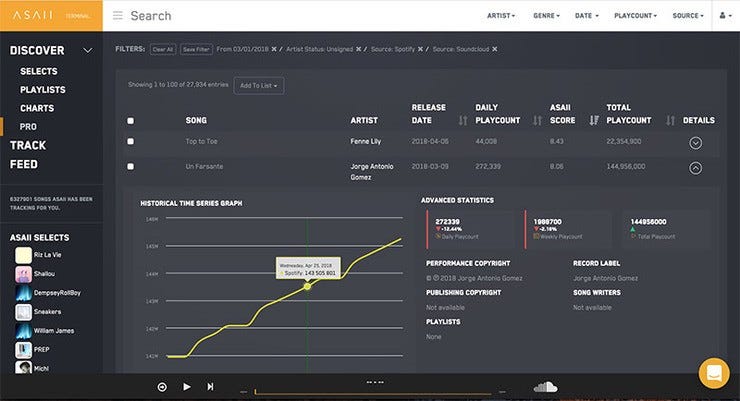Open DISCOVER in sidebar

click(x=37, y=50)
